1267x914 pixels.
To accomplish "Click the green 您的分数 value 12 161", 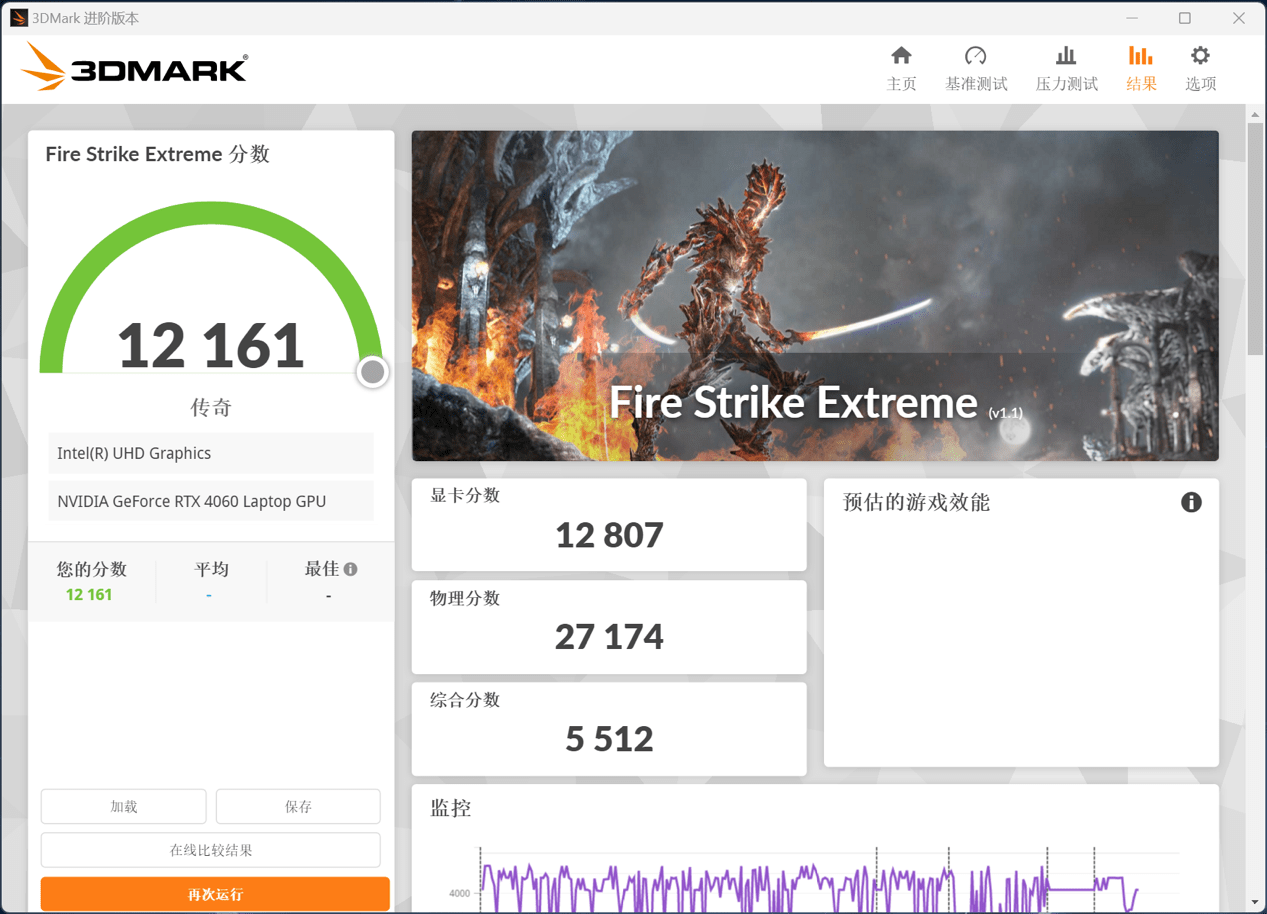I will pyautogui.click(x=89, y=594).
